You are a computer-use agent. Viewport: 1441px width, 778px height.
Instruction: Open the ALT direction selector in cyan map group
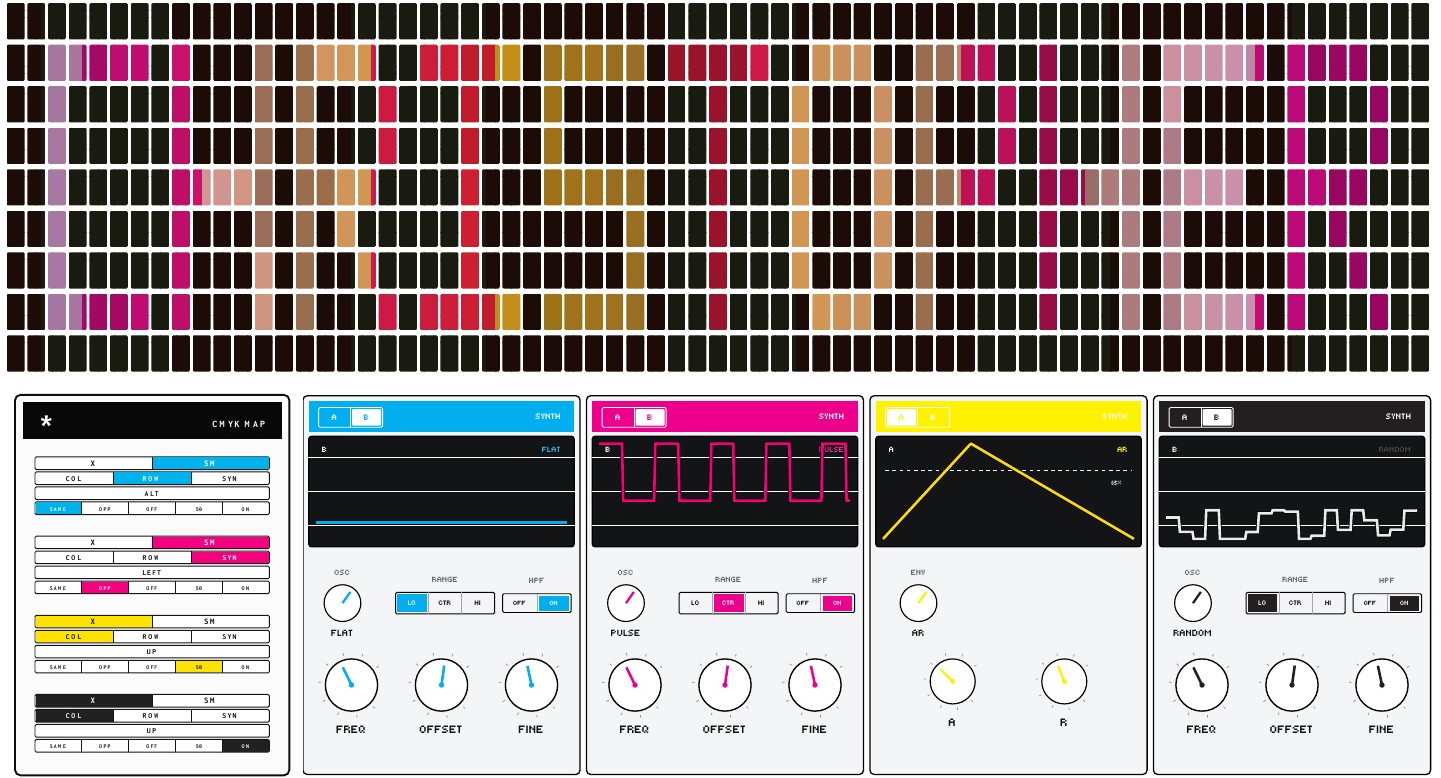point(152,493)
